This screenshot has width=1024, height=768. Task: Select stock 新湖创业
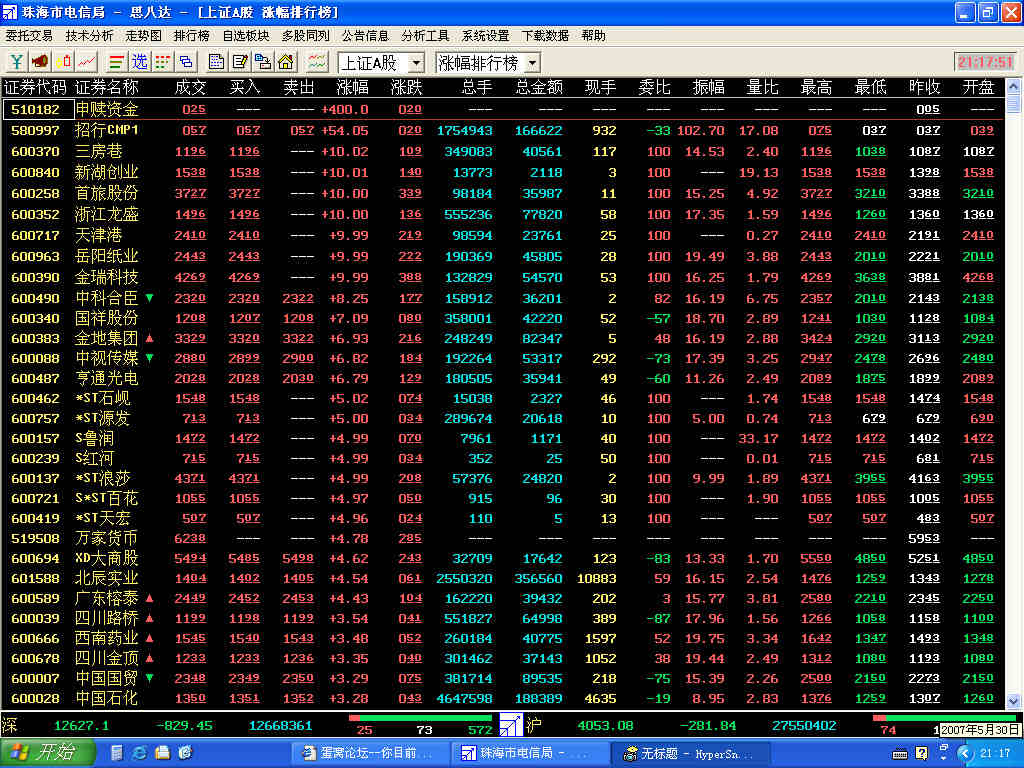106,172
